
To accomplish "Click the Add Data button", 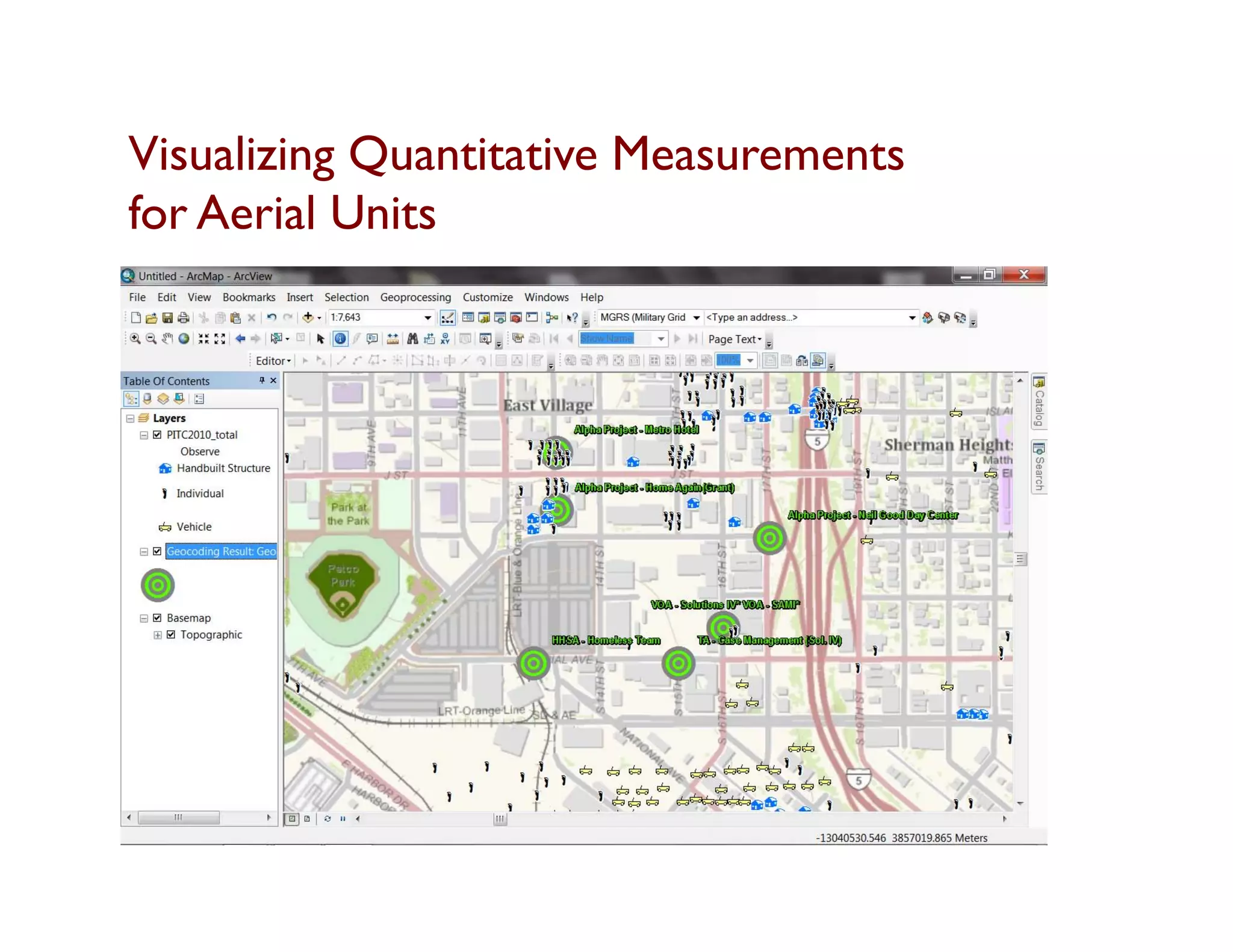I will (308, 318).
